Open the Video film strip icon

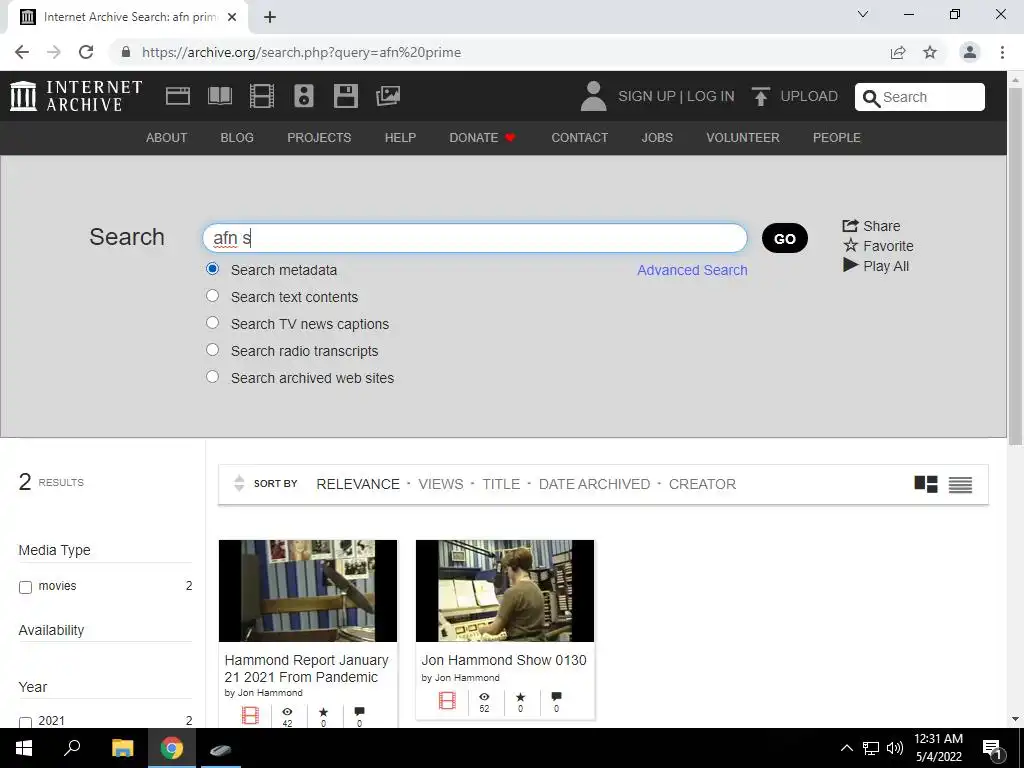tap(262, 96)
